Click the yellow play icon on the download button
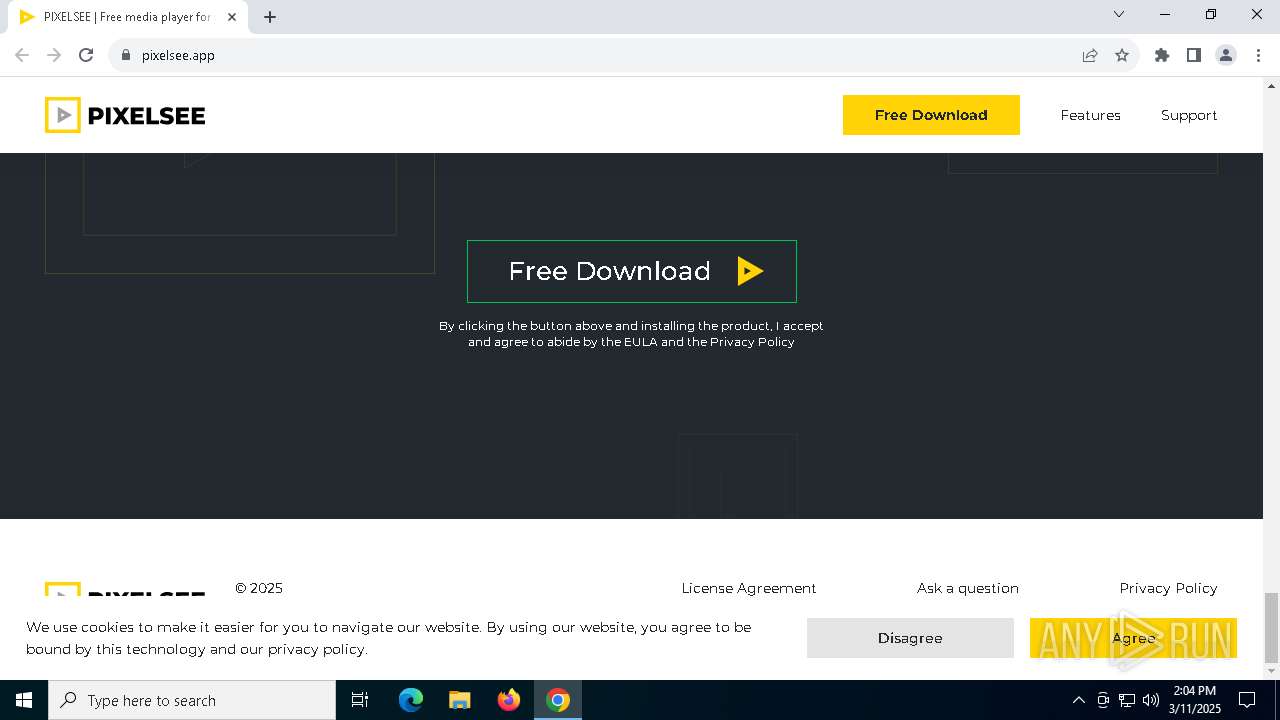 750,271
